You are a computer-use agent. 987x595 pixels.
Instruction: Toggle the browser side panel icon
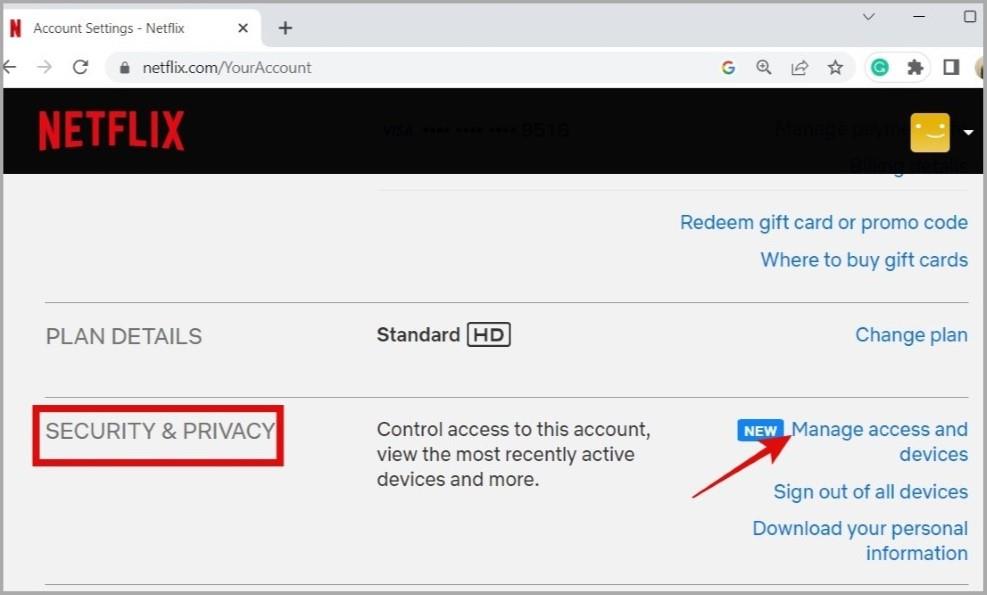(x=951, y=67)
